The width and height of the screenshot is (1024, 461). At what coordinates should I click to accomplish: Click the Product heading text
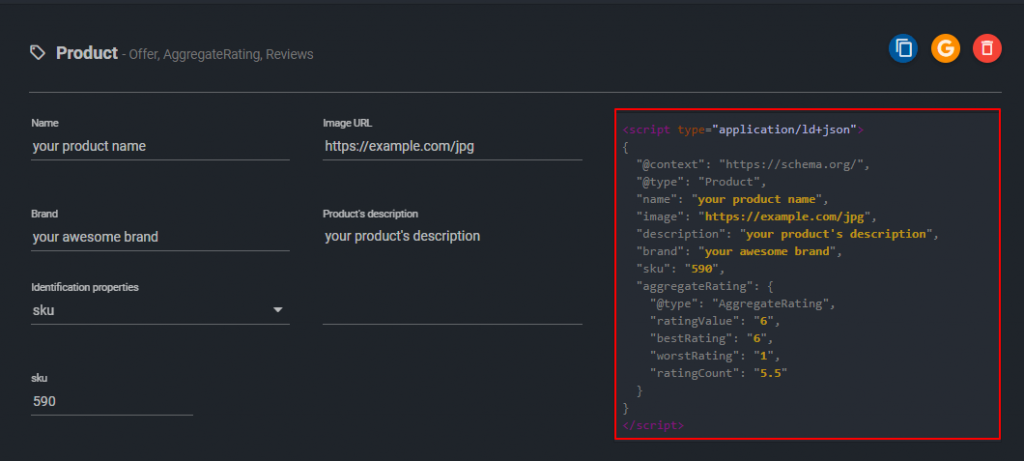[x=87, y=53]
